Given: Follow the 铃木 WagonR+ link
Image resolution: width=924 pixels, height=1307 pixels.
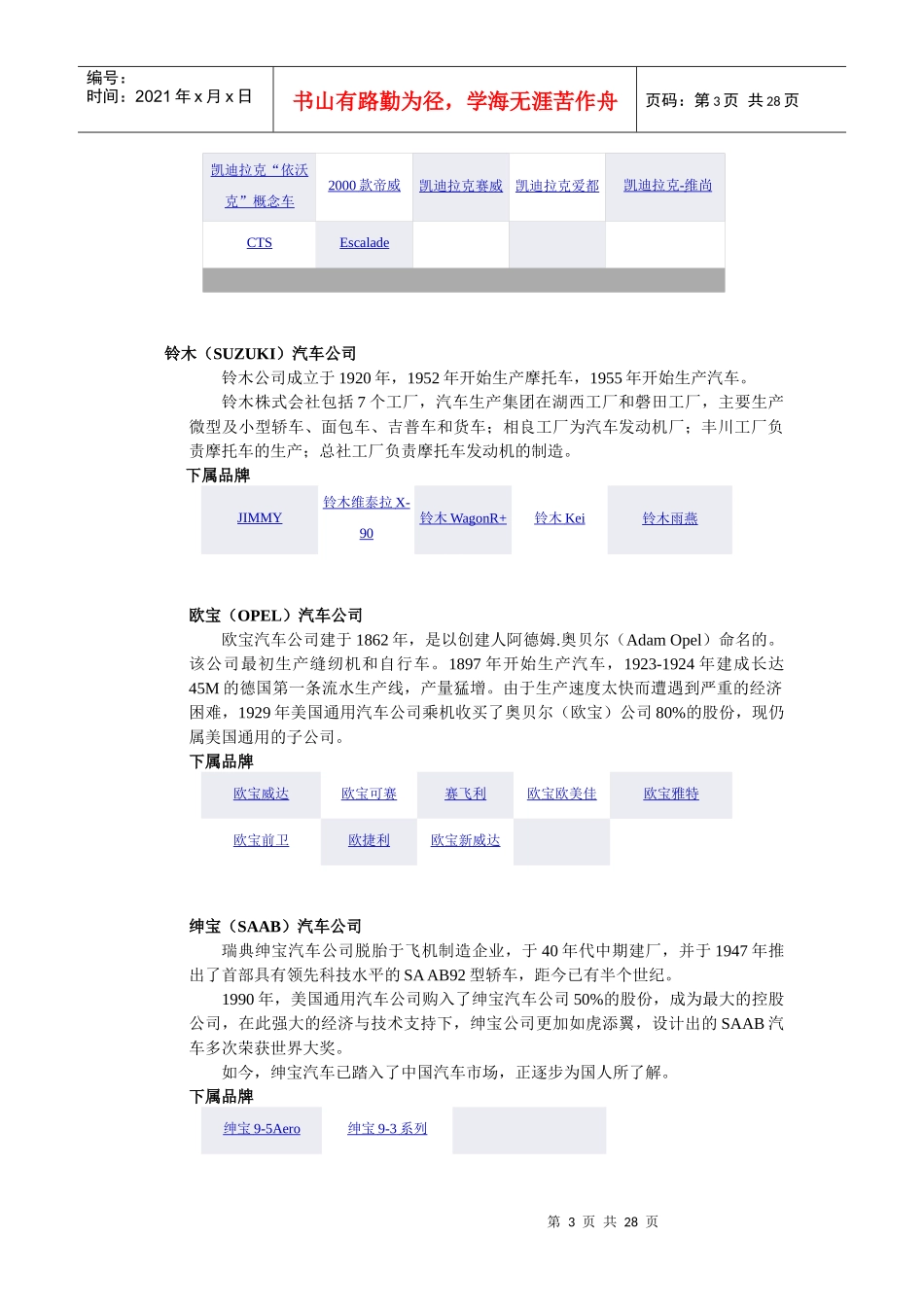Looking at the screenshot, I should [x=463, y=518].
